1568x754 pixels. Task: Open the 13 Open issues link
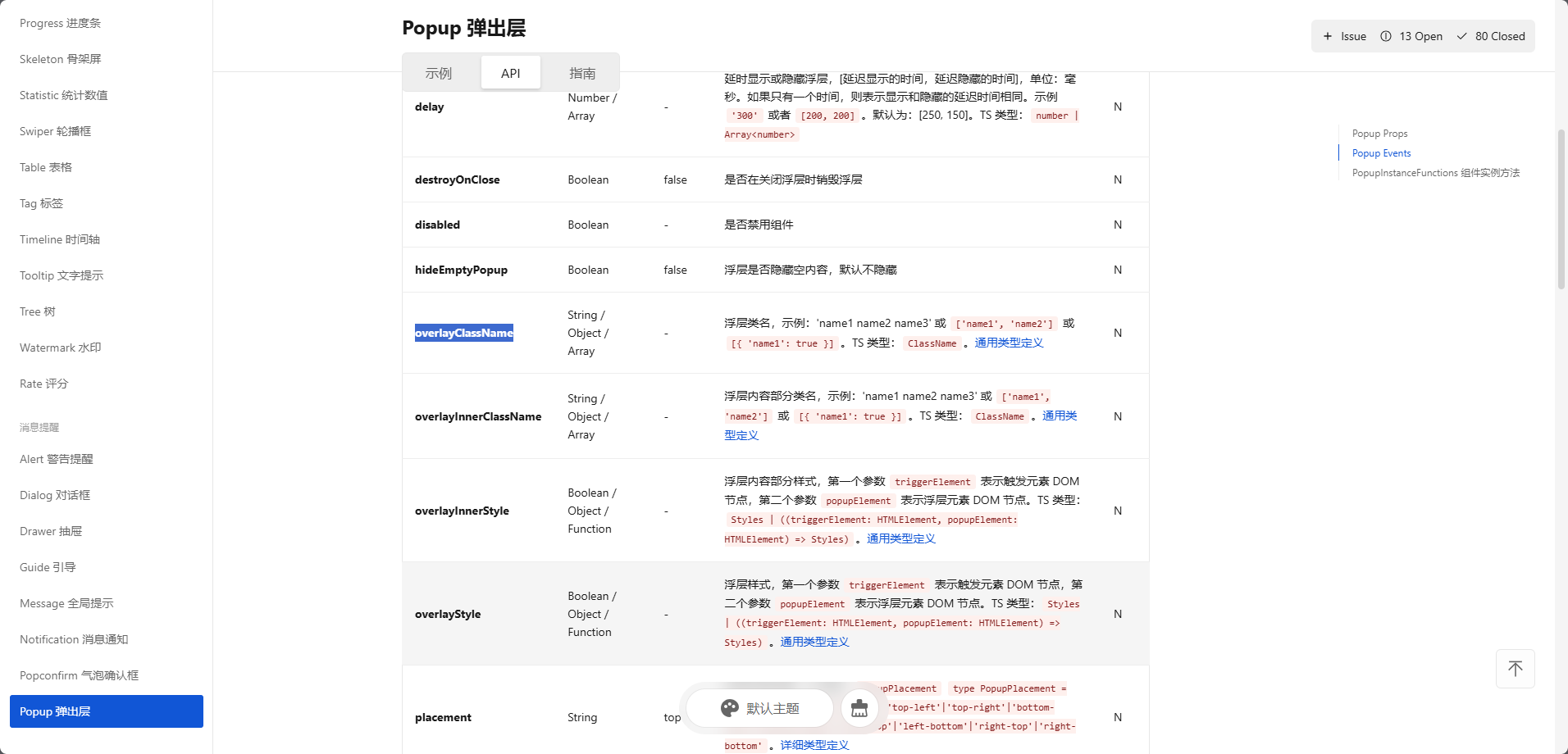pyautogui.click(x=1411, y=36)
